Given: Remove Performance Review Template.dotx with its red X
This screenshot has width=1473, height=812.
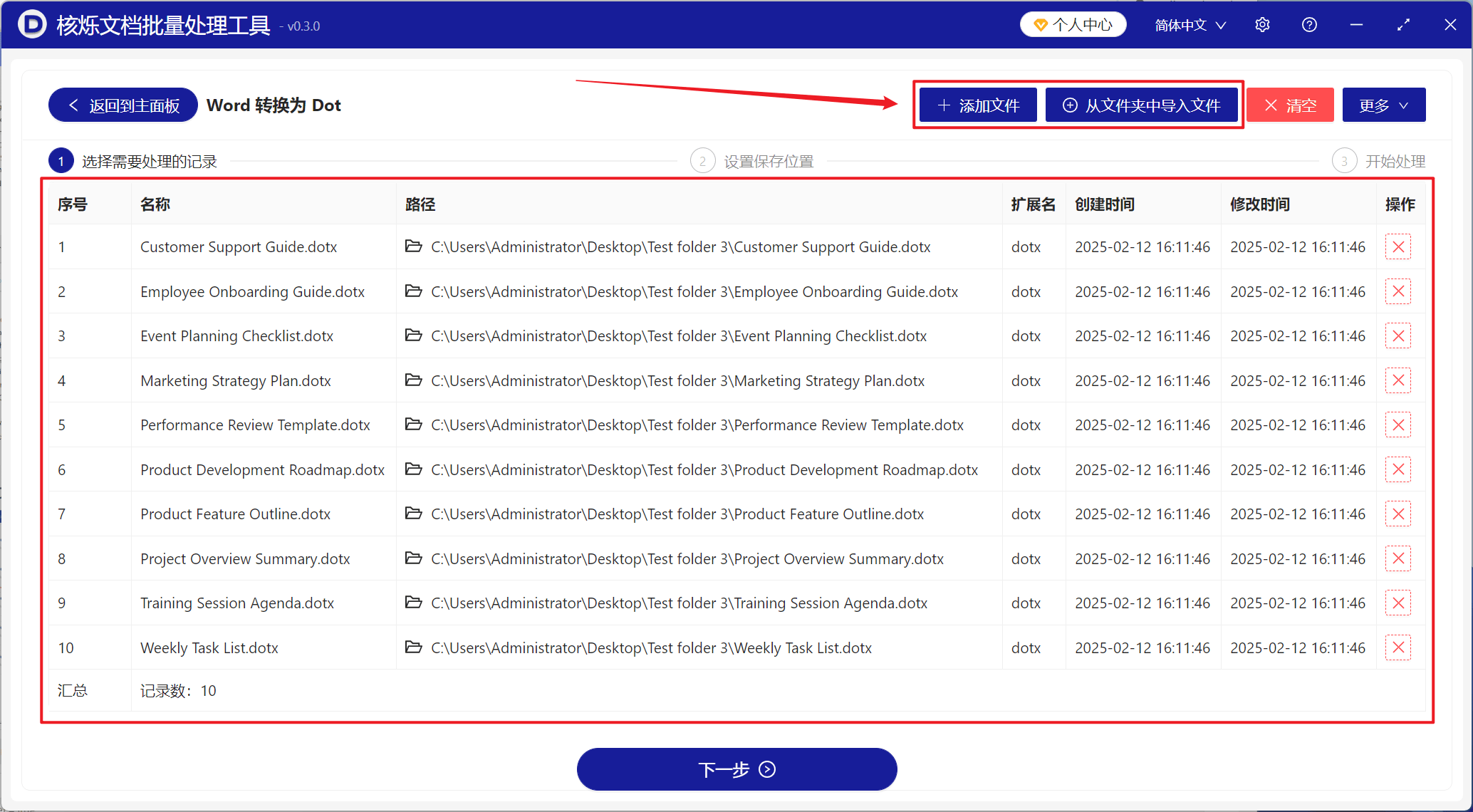Looking at the screenshot, I should (x=1397, y=425).
